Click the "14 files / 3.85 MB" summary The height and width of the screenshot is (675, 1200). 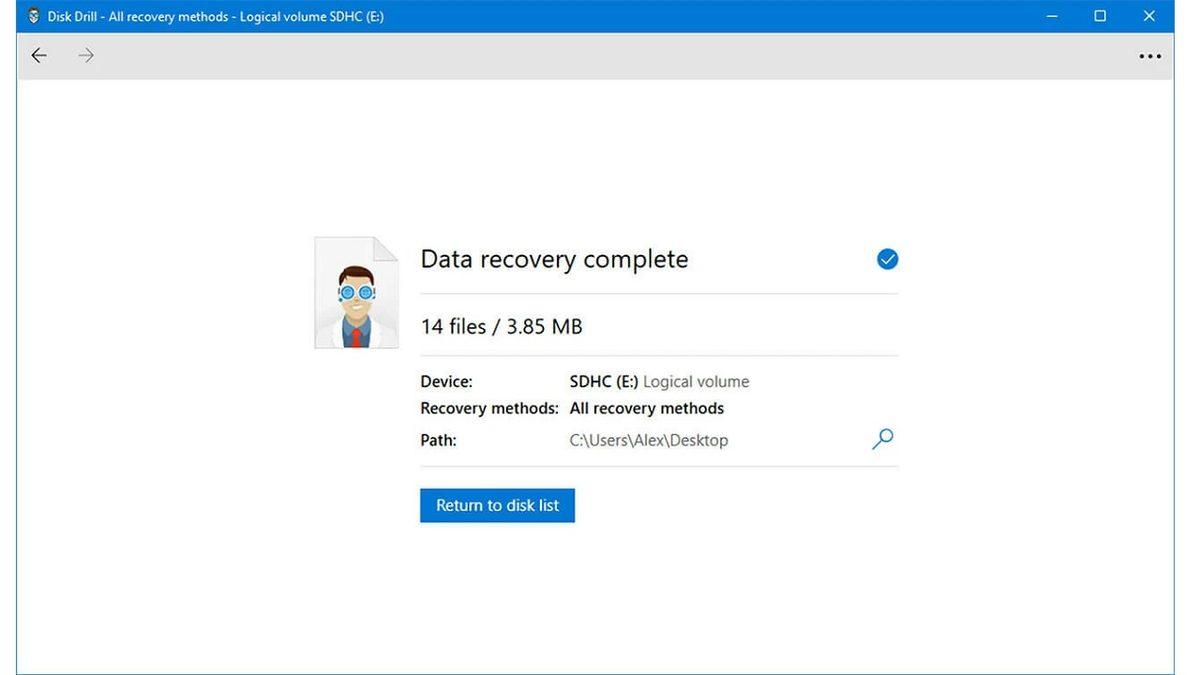501,326
